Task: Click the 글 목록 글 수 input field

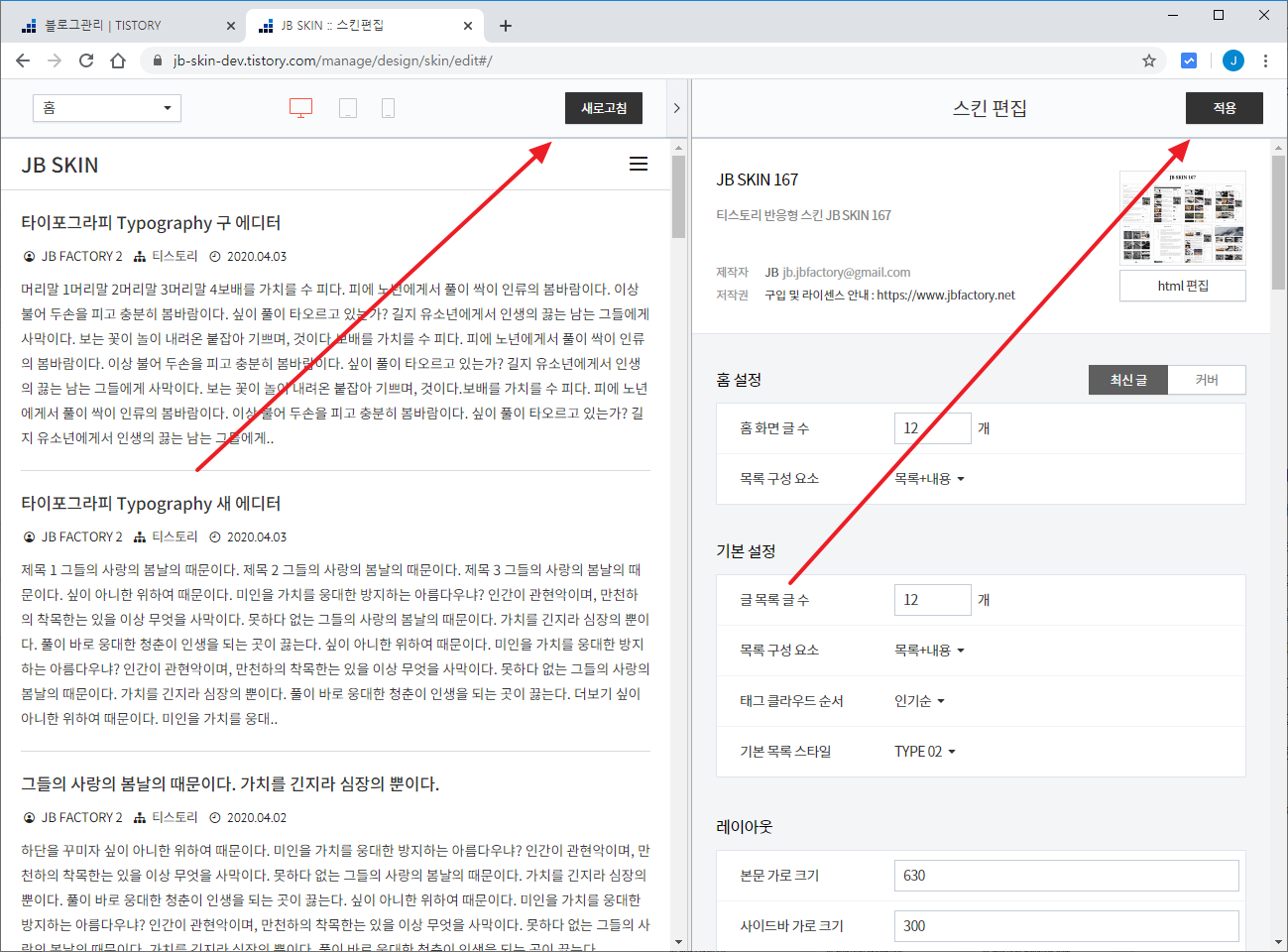Action: pyautogui.click(x=932, y=600)
